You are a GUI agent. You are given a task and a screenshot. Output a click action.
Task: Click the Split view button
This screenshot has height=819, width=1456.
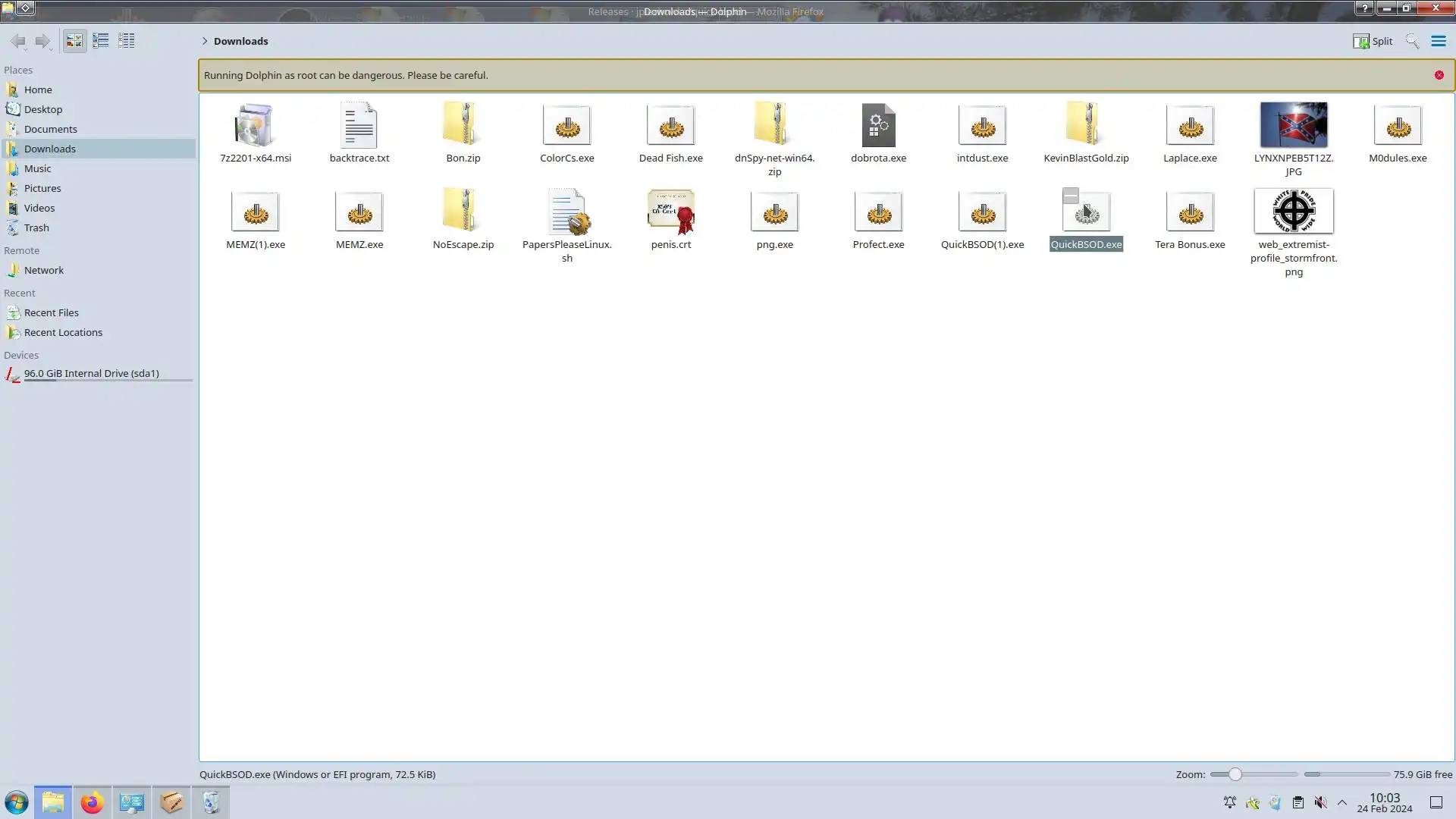tap(1373, 41)
